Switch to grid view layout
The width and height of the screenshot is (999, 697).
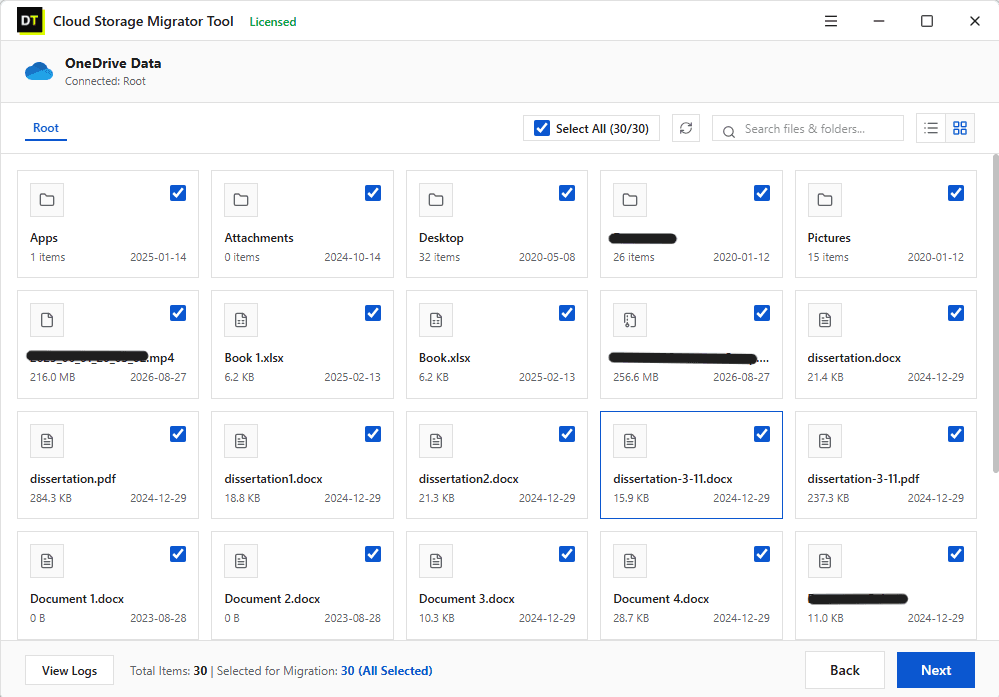click(959, 128)
